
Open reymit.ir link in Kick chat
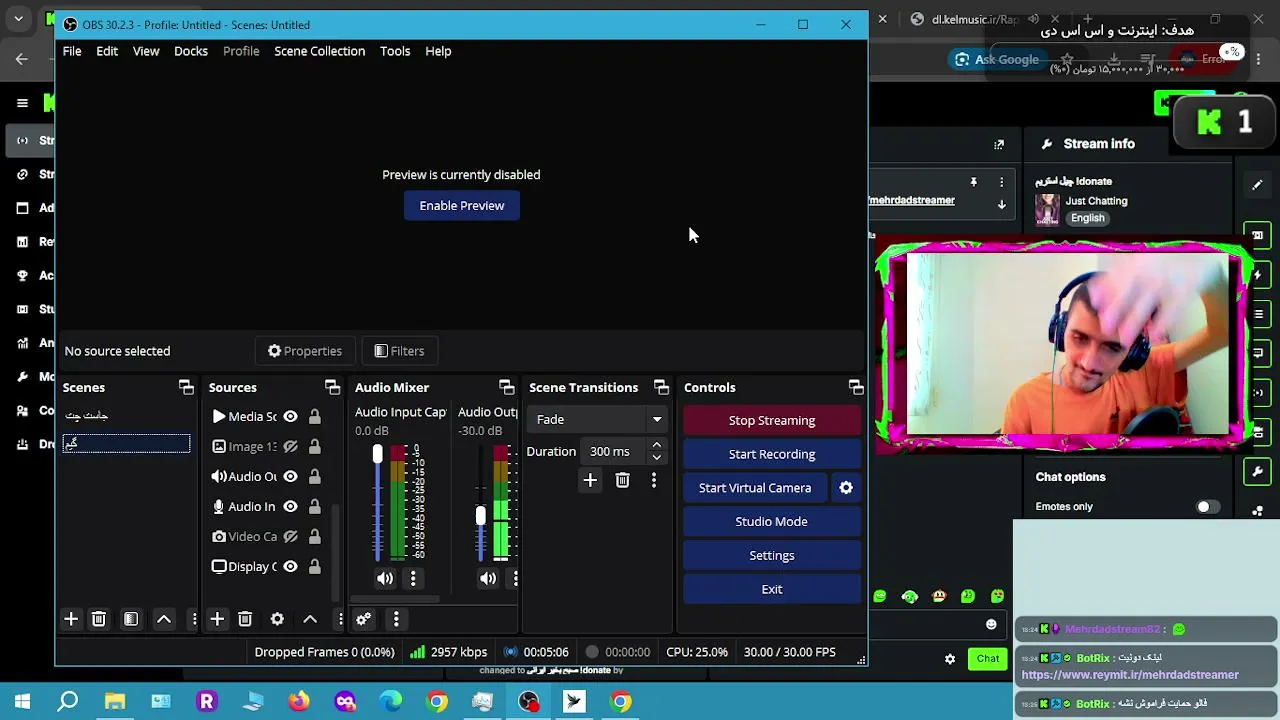click(x=1130, y=675)
